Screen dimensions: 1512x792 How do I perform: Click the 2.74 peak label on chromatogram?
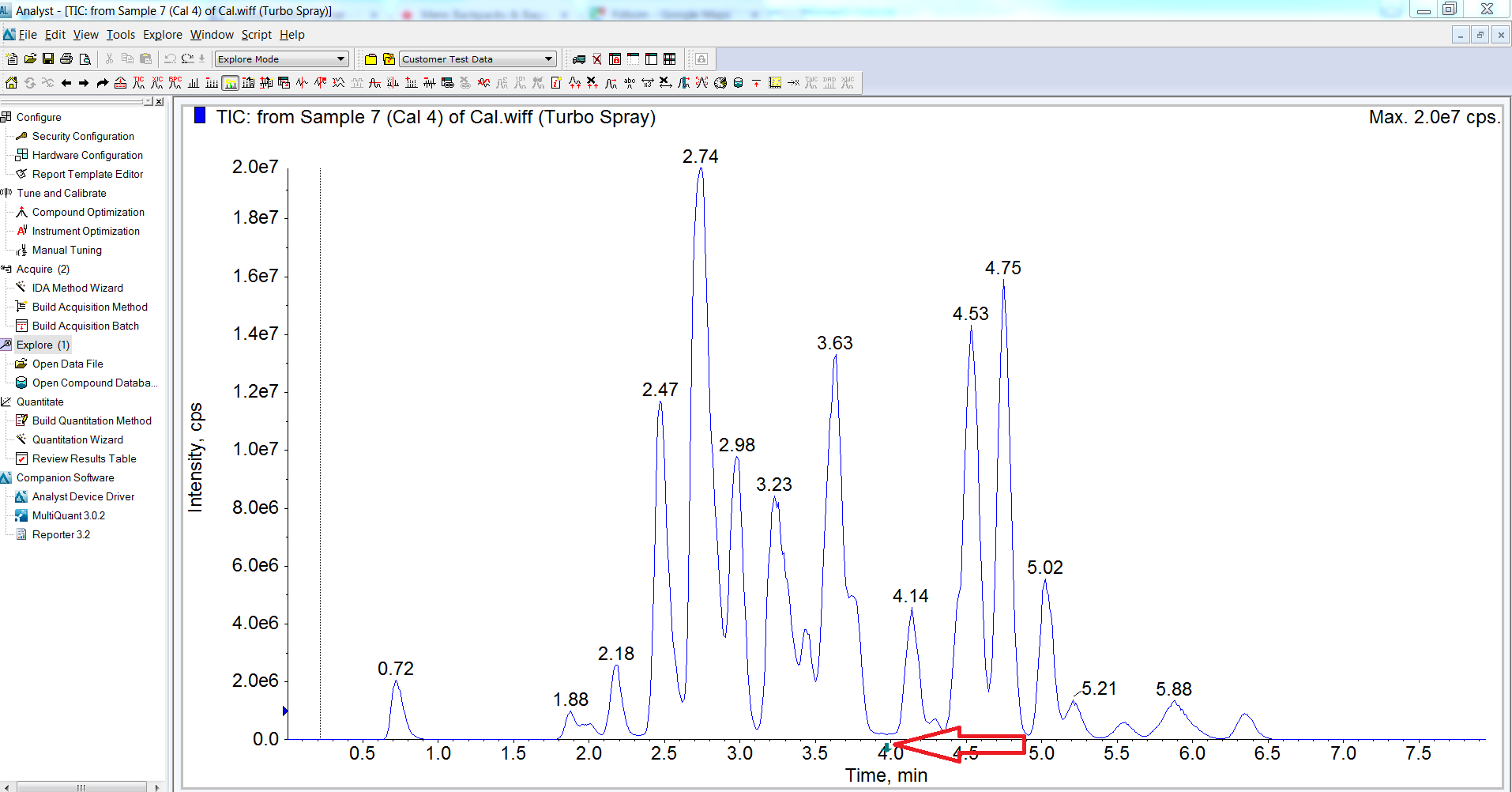pyautogui.click(x=700, y=157)
